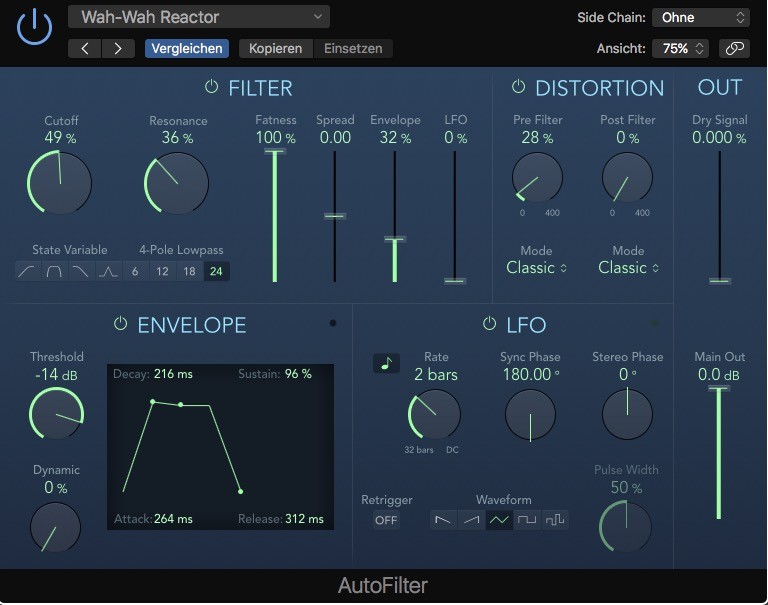Click the link chain icon
The image size is (768, 605).
(734, 48)
